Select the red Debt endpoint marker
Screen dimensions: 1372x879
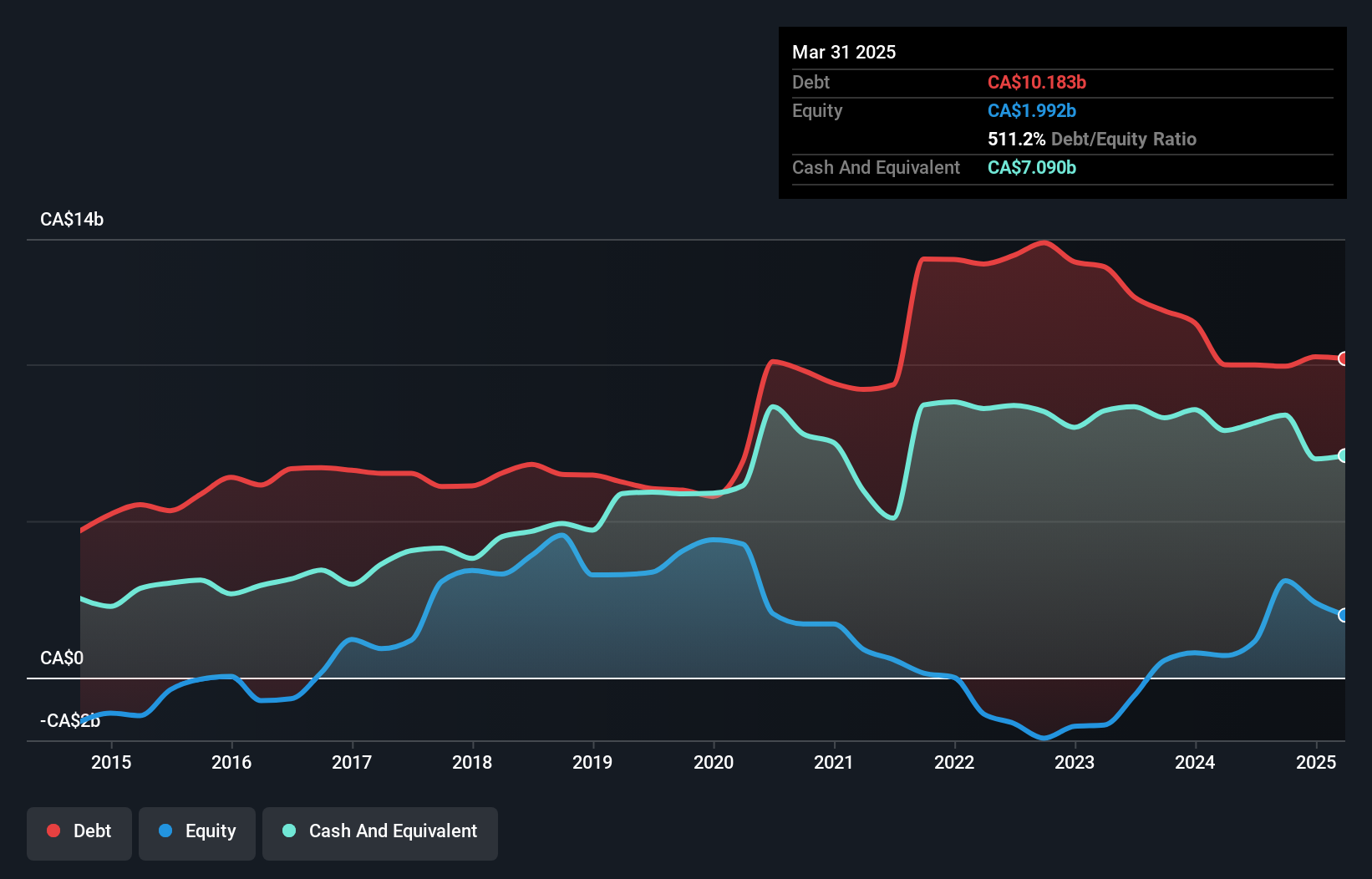(x=1344, y=358)
